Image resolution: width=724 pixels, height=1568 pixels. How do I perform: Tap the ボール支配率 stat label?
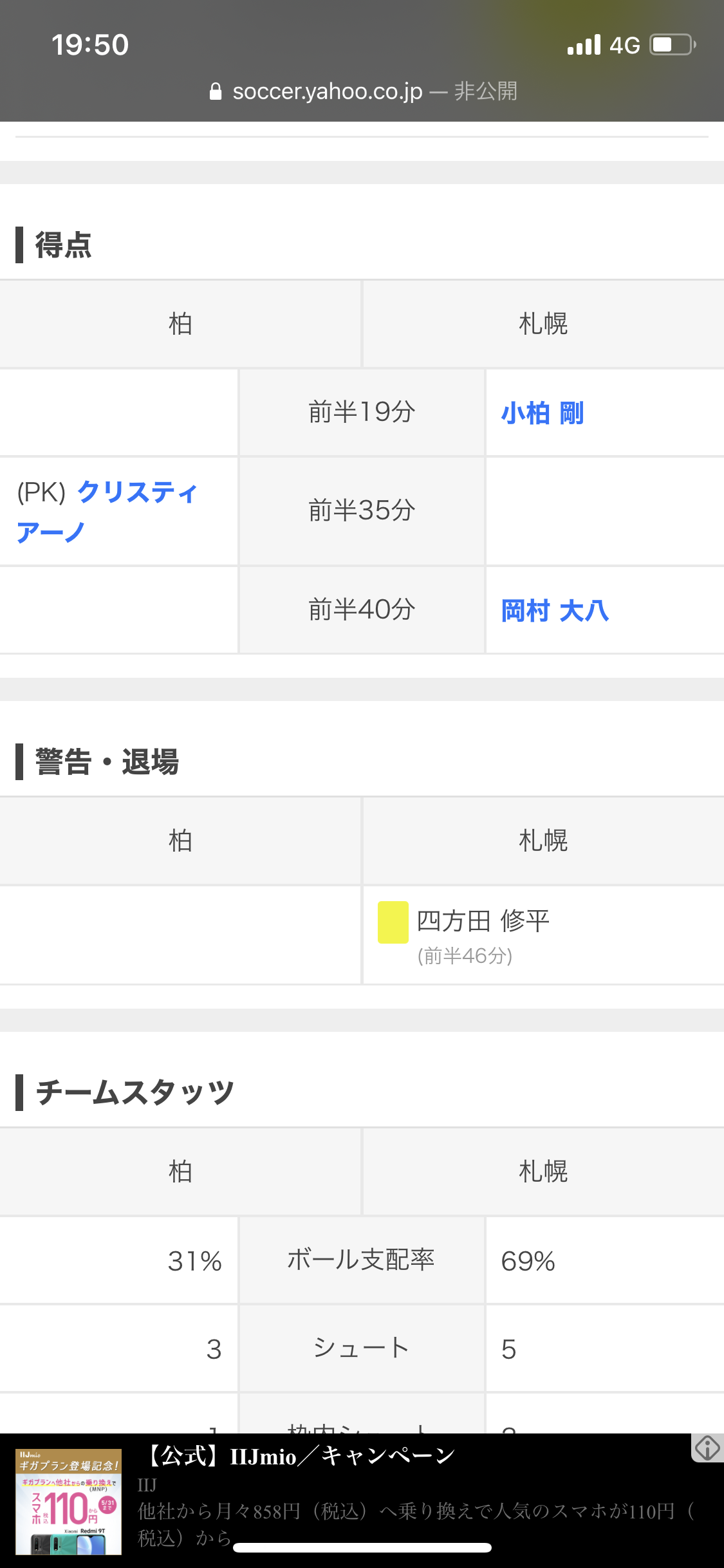pos(361,1260)
